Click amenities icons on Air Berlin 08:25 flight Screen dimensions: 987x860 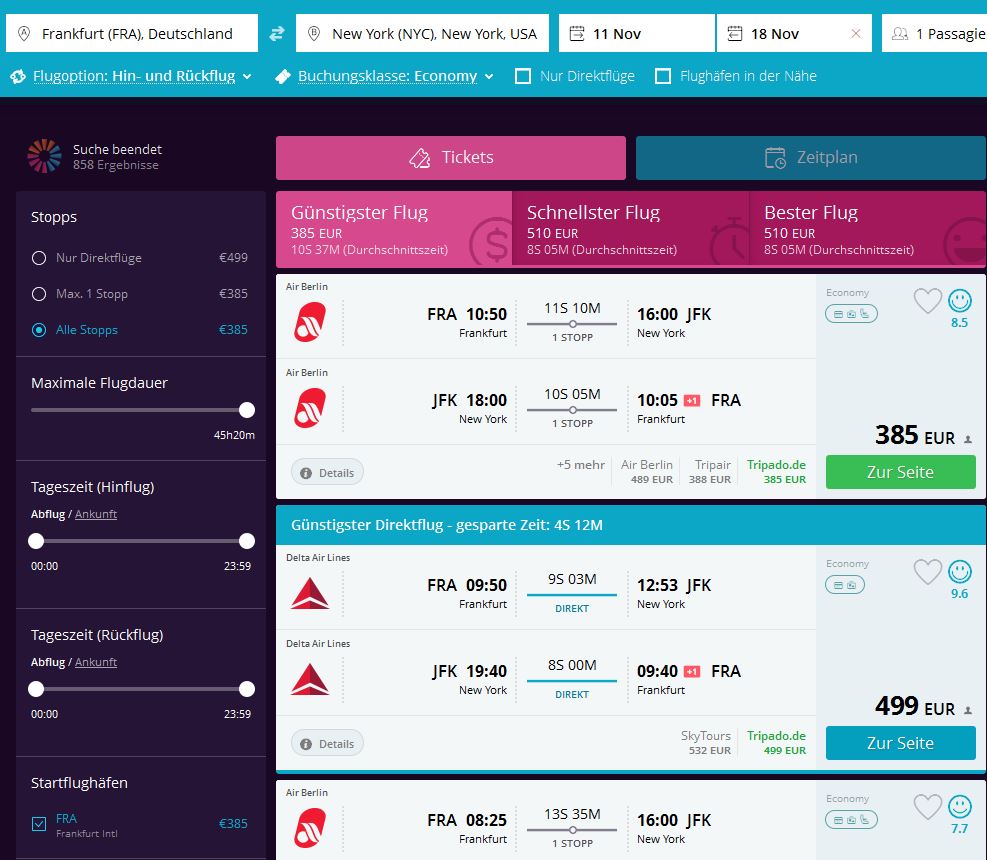click(x=851, y=820)
